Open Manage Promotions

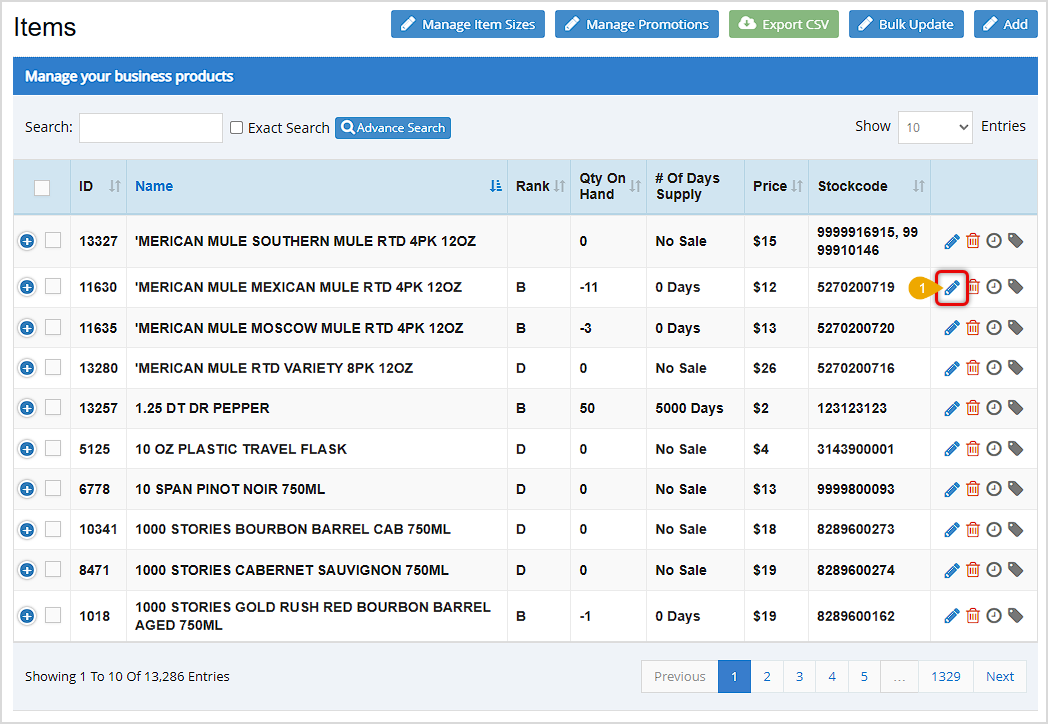pyautogui.click(x=637, y=24)
